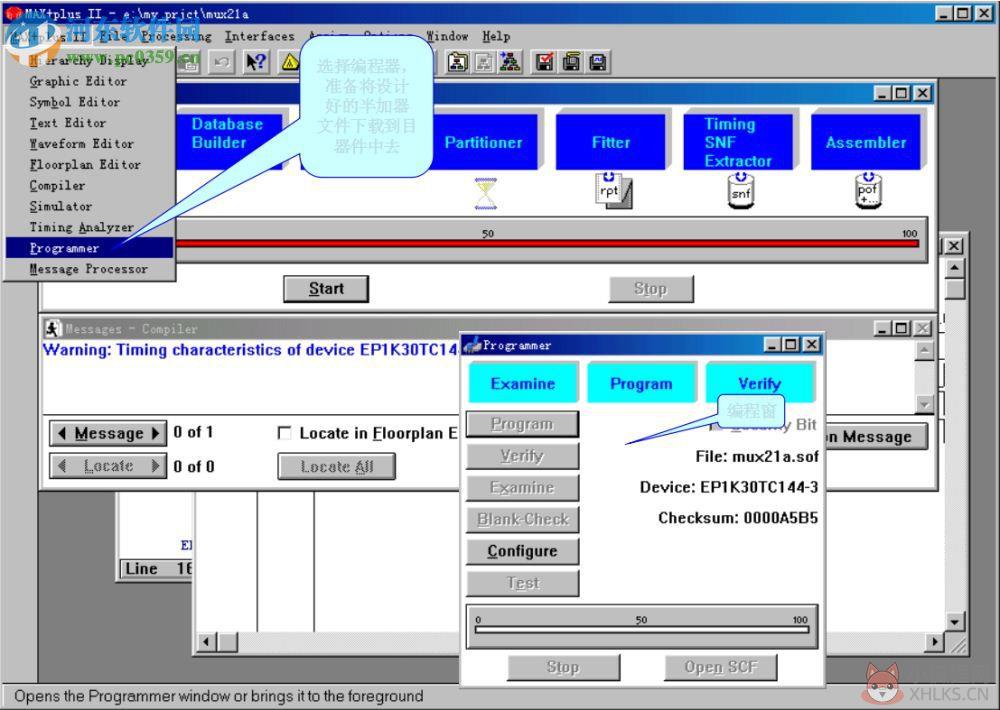Click the save and compile disk icon
Screen dimensions: 1000x710
571,62
